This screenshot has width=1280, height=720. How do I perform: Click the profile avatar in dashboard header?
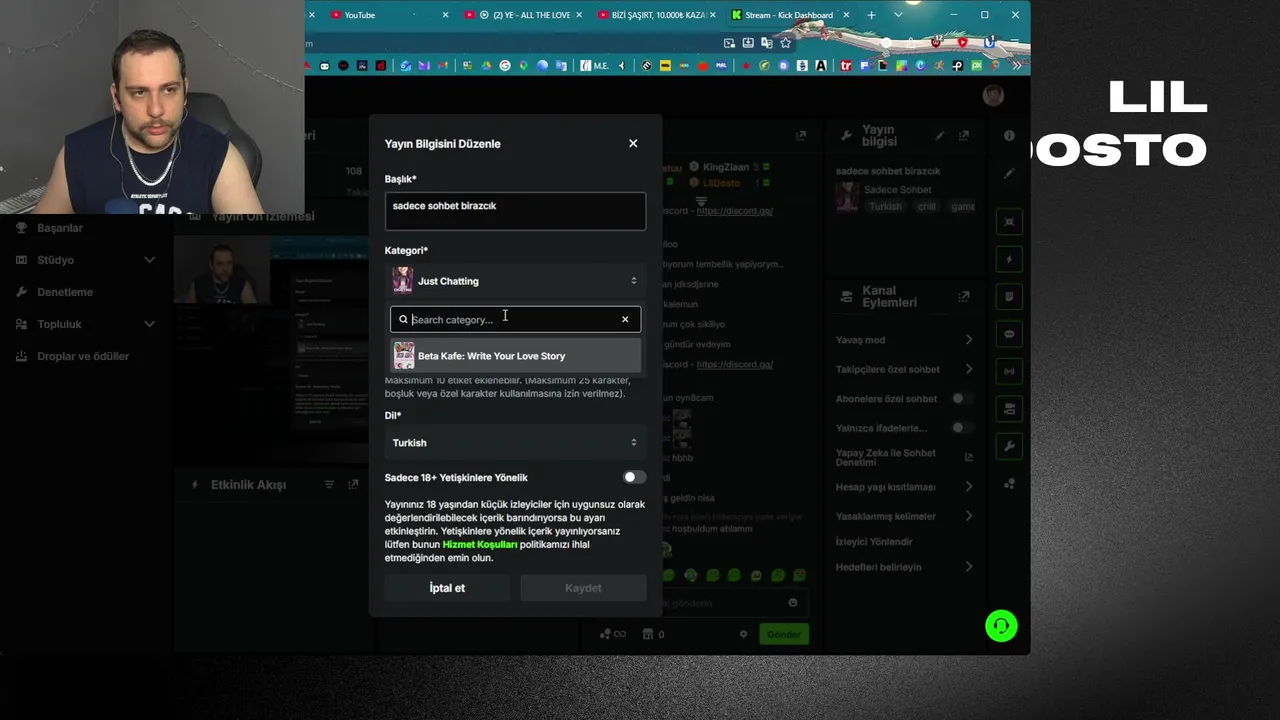993,95
